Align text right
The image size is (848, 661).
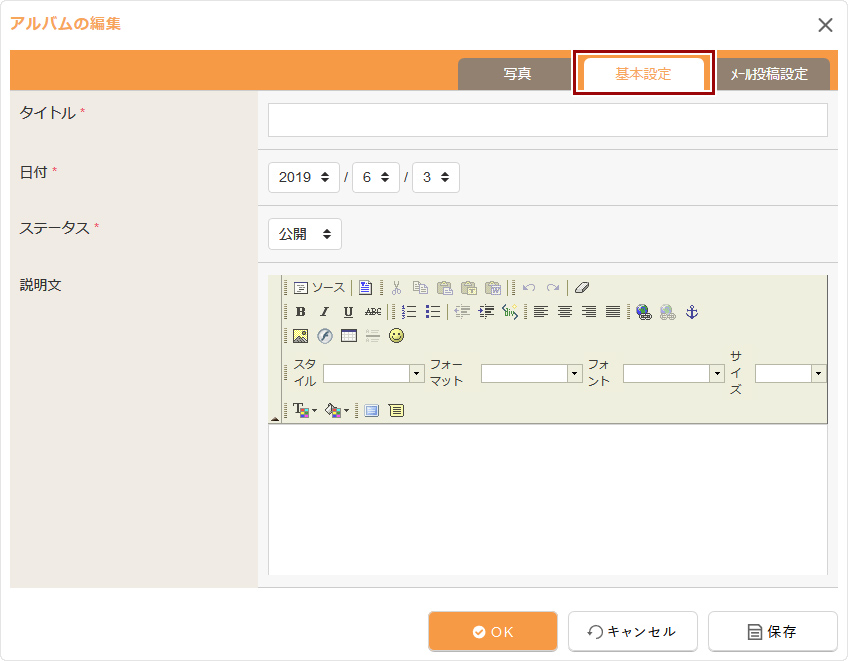coord(589,312)
